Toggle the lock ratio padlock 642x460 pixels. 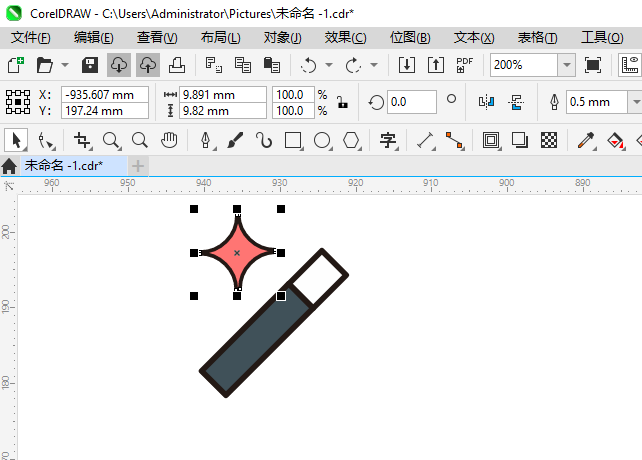(x=342, y=102)
